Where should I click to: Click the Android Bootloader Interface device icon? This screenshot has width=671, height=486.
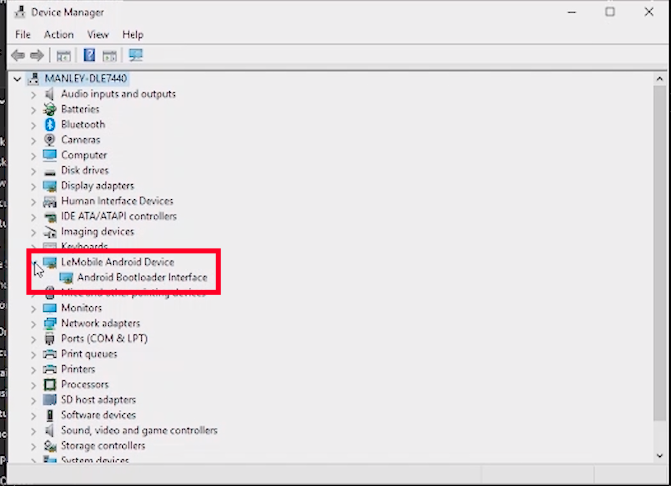[66, 278]
